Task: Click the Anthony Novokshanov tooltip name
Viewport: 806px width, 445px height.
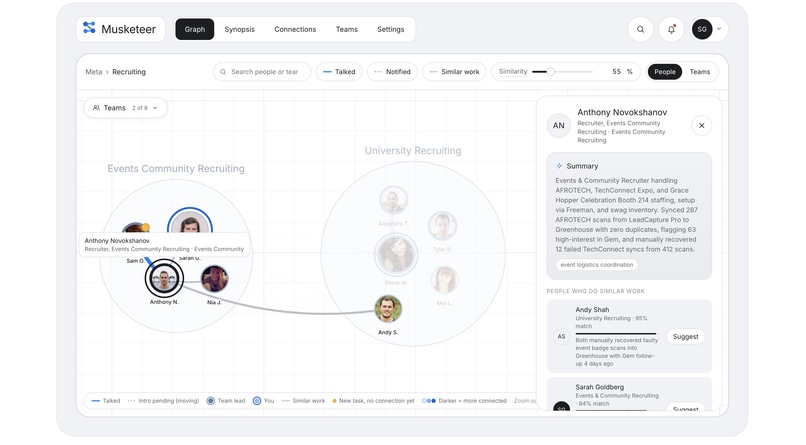Action: pos(117,240)
